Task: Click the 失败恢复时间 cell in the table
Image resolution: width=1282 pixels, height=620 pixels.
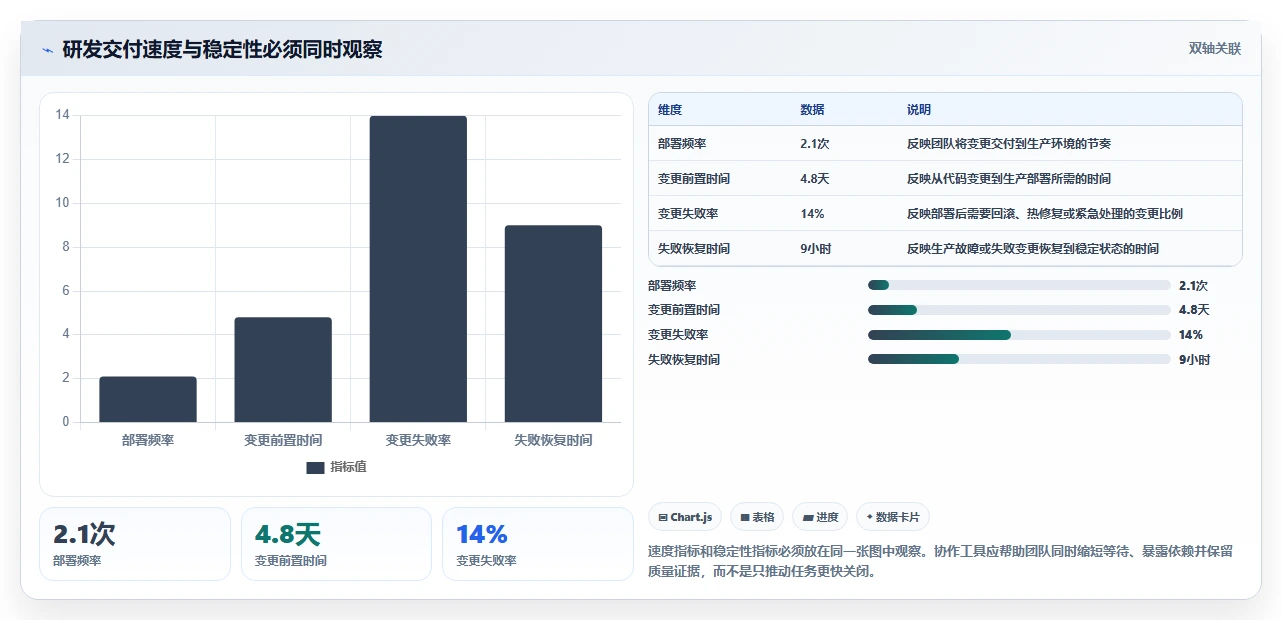Action: tap(694, 249)
